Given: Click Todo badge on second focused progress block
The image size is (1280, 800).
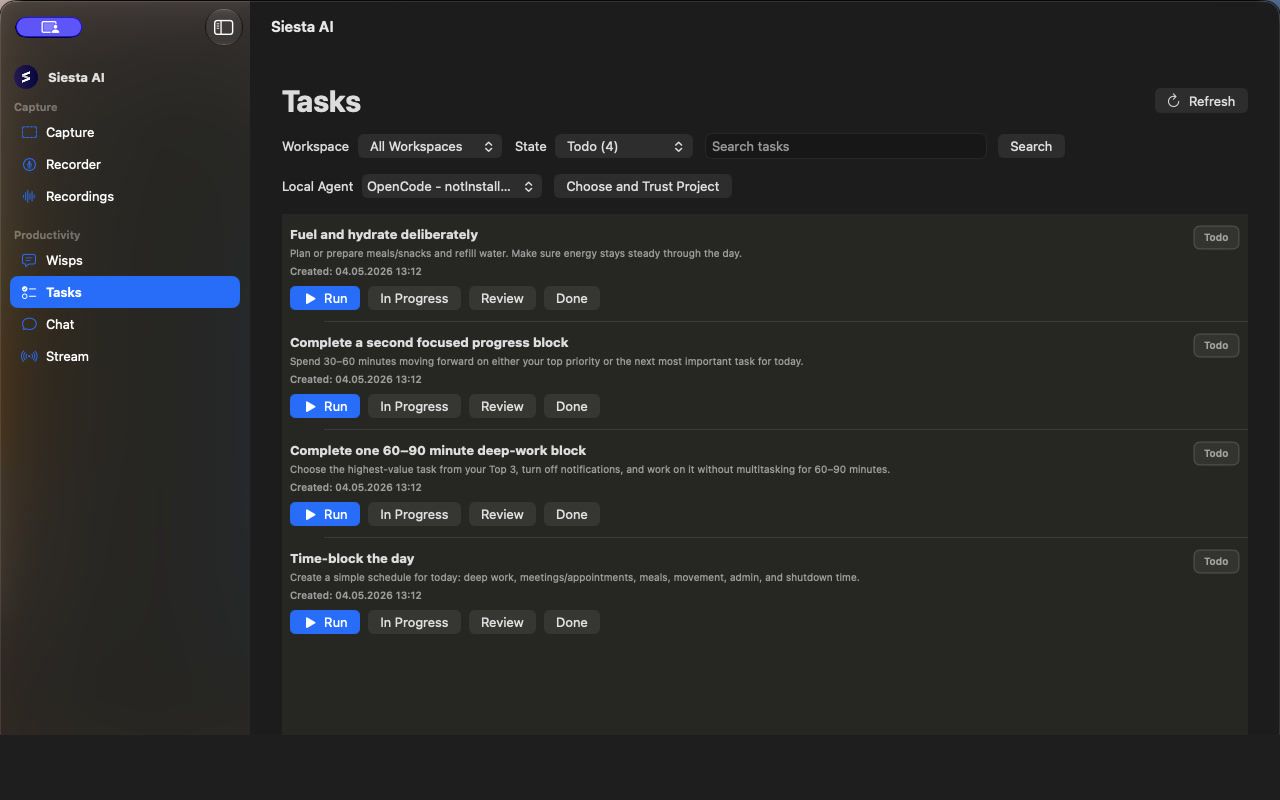Looking at the screenshot, I should tap(1216, 345).
